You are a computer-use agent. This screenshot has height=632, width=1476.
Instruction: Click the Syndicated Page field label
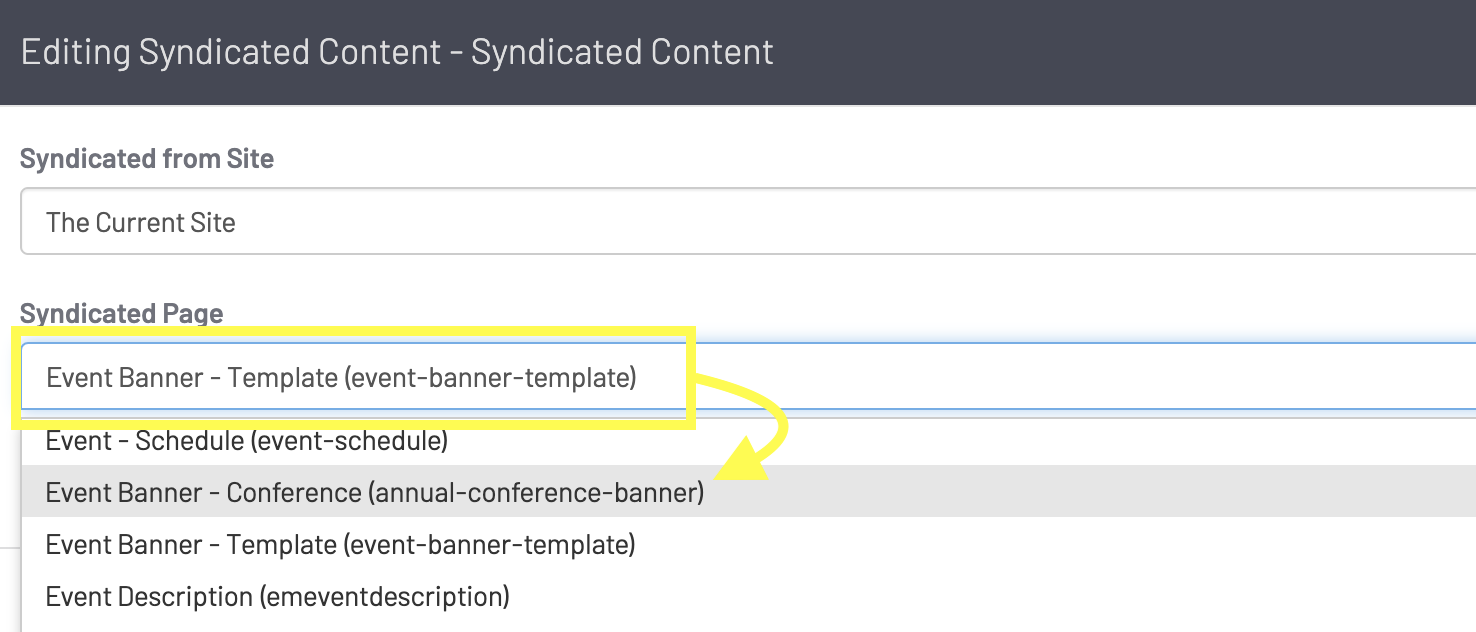[x=121, y=313]
